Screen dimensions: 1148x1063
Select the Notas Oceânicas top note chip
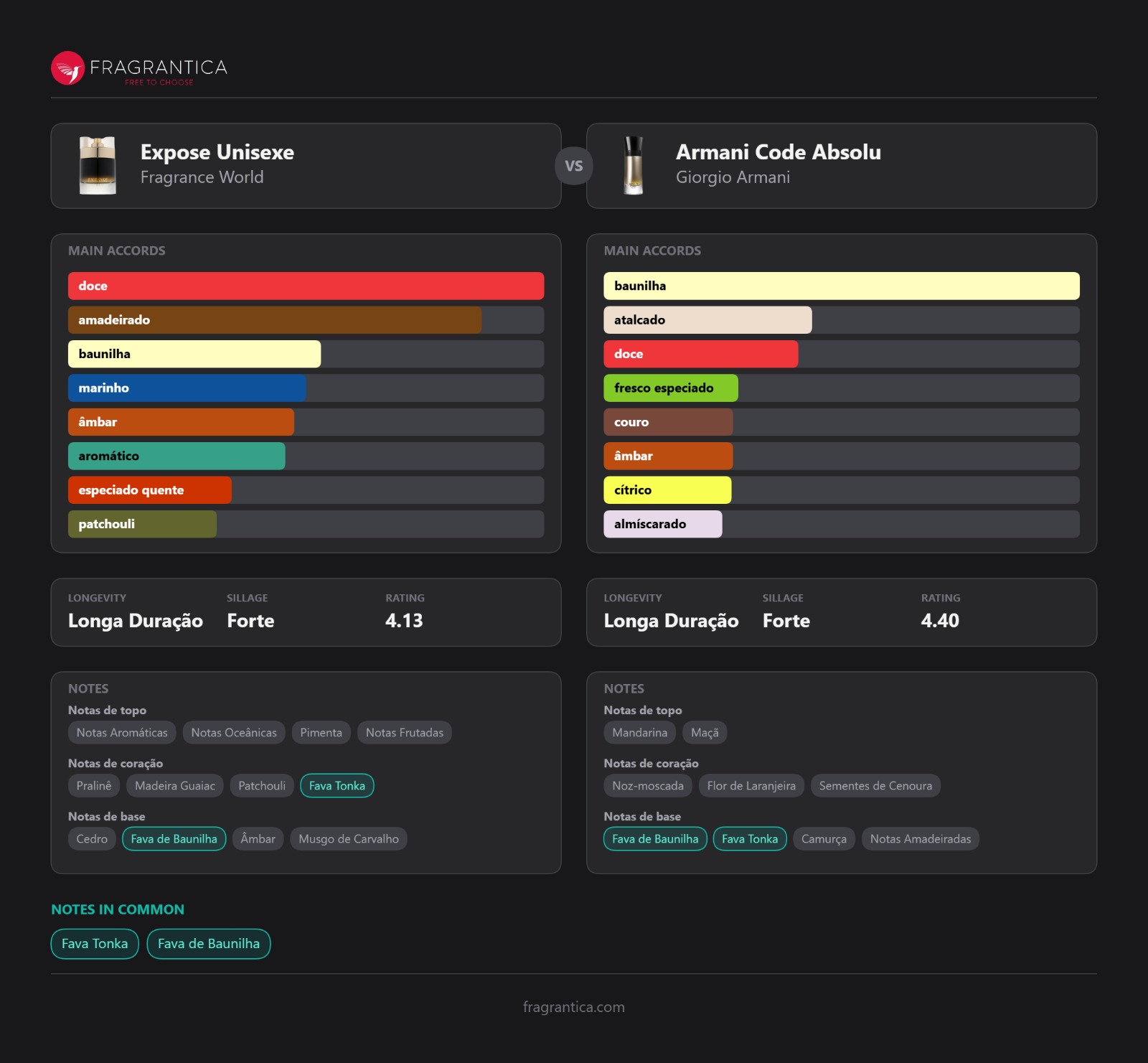(234, 733)
